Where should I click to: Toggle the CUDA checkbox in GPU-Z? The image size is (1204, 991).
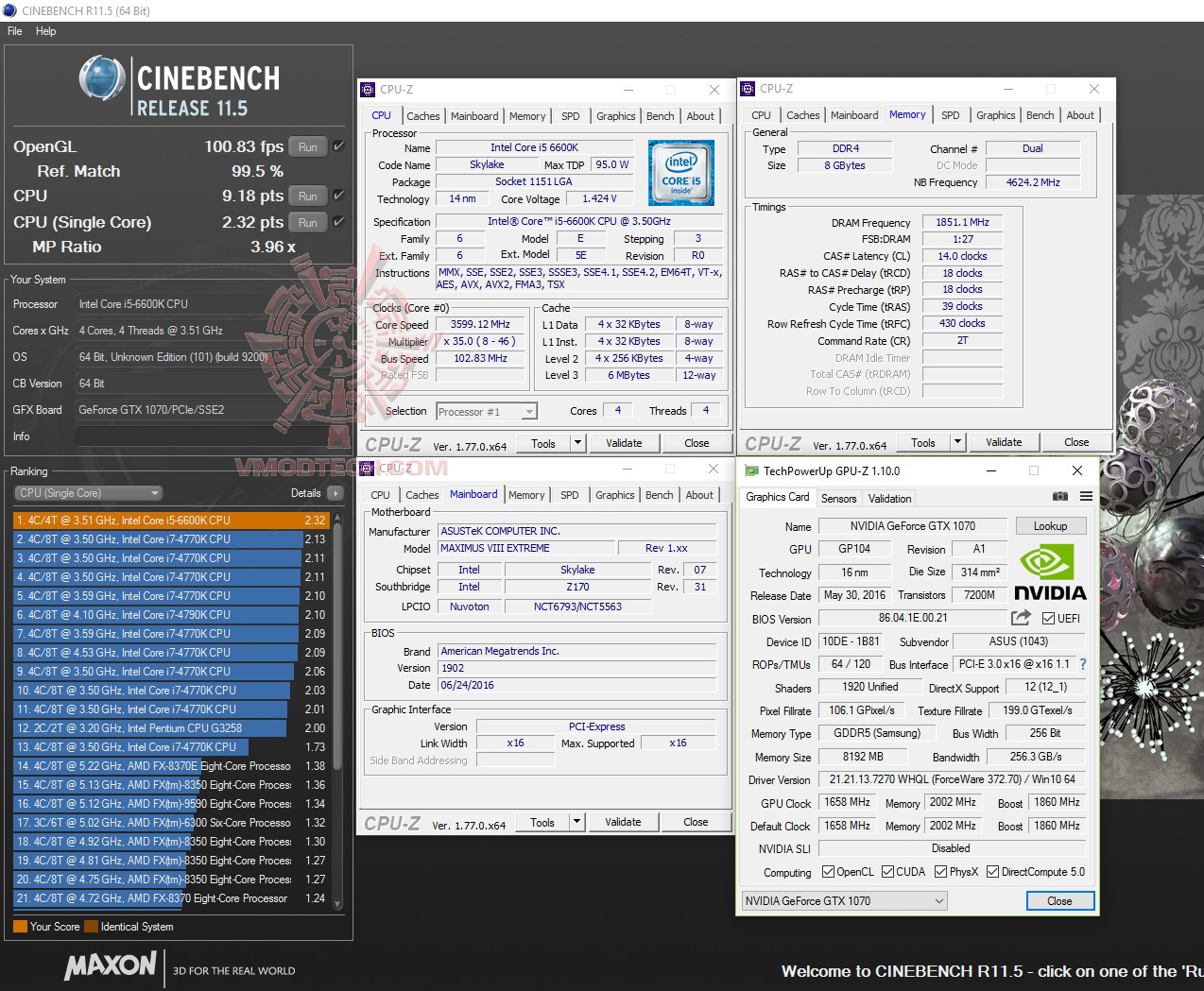click(x=887, y=872)
